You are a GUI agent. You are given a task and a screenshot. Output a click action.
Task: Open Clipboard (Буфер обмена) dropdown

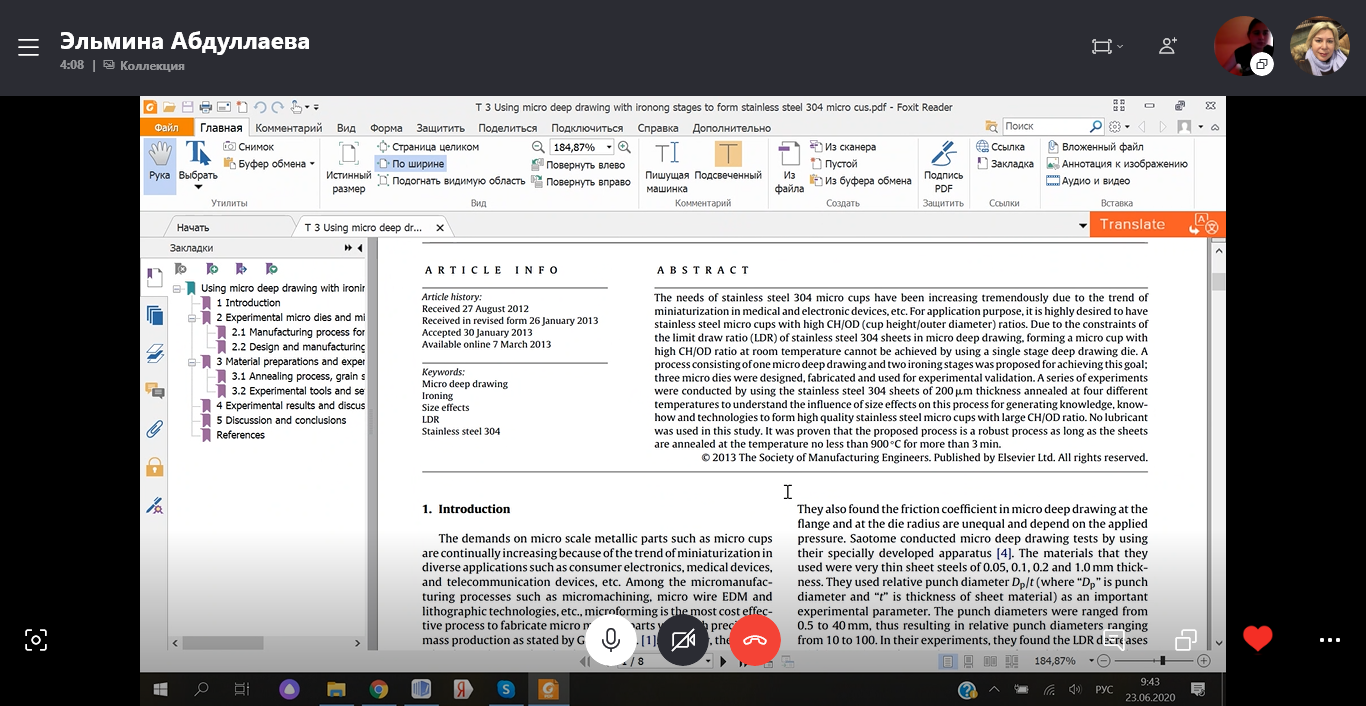click(312, 164)
